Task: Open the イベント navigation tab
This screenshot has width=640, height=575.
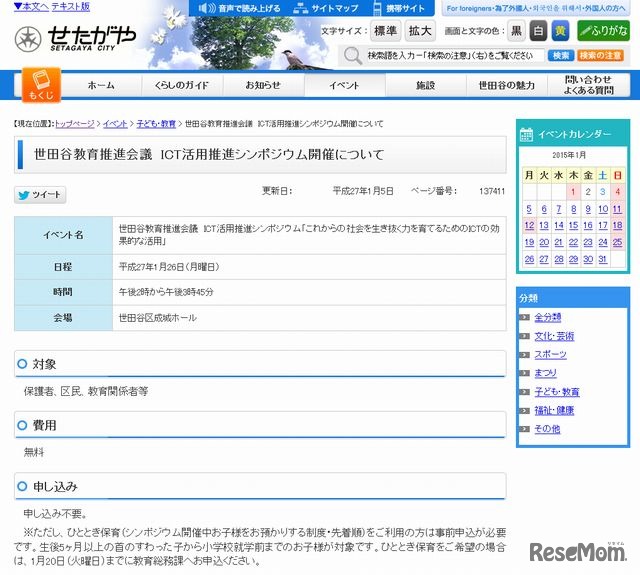Action: 344,85
